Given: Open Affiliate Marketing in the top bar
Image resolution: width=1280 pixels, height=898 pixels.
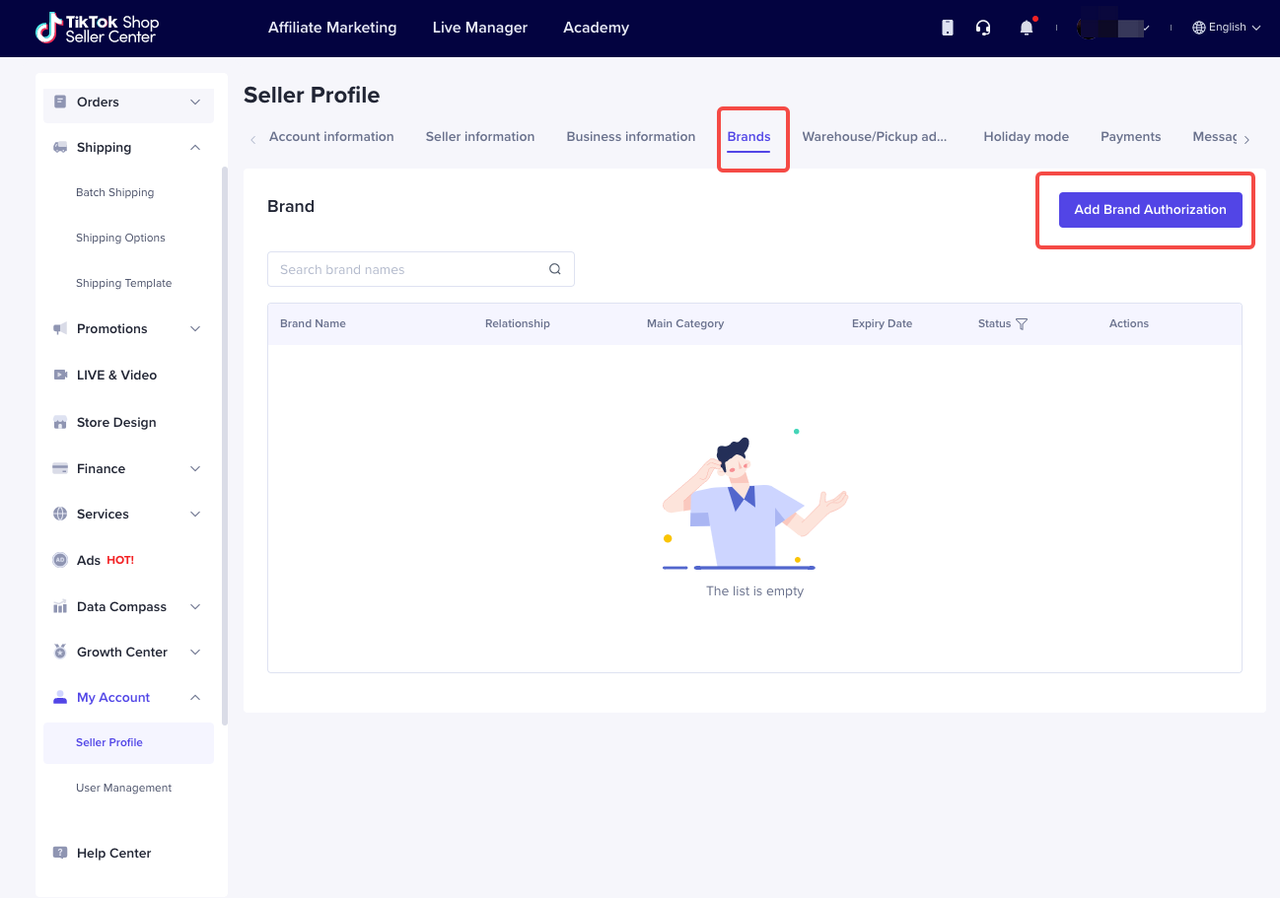Looking at the screenshot, I should 332,28.
